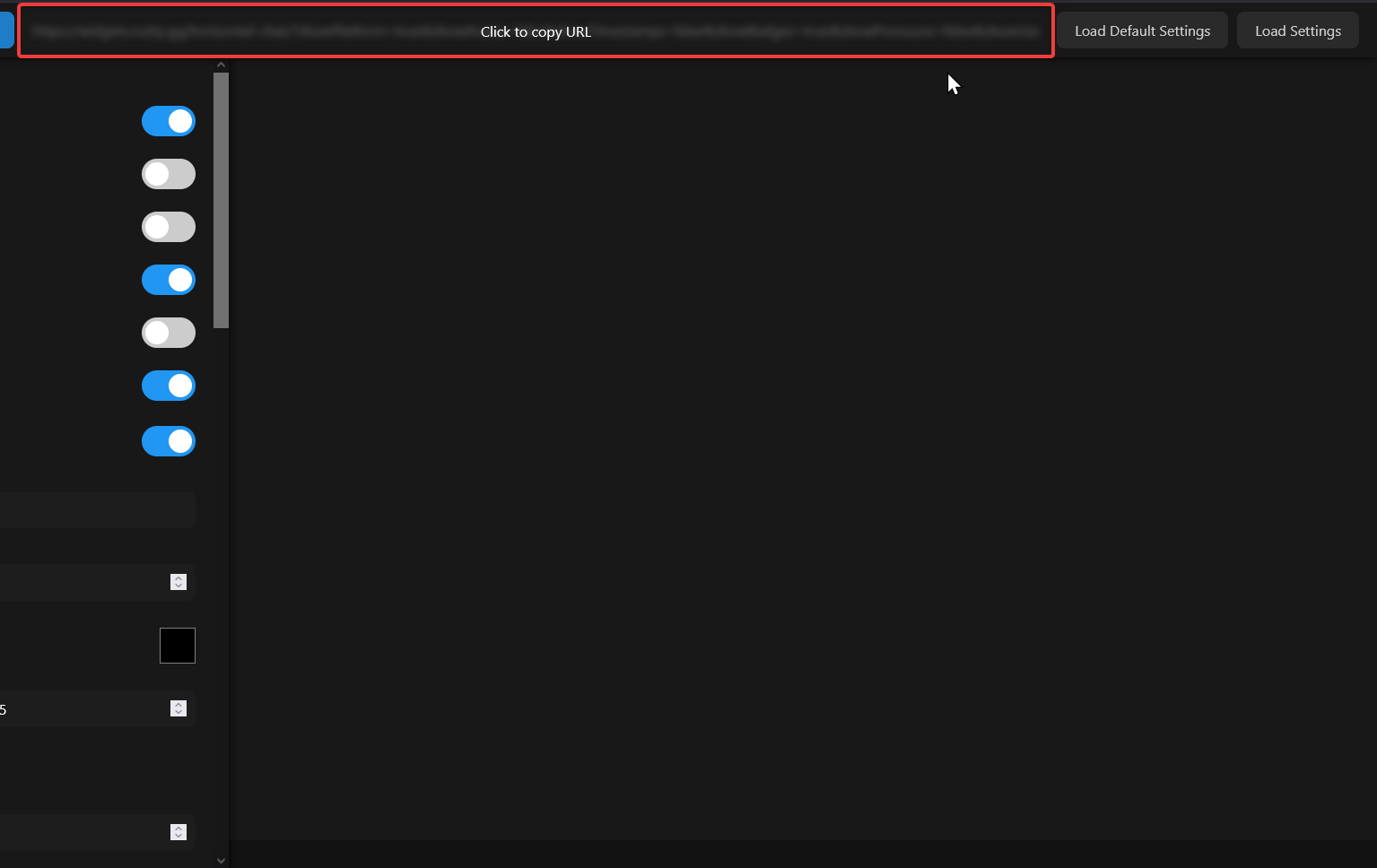Image resolution: width=1377 pixels, height=868 pixels.
Task: Turn off the fourth blue toggle
Action: [x=169, y=280]
